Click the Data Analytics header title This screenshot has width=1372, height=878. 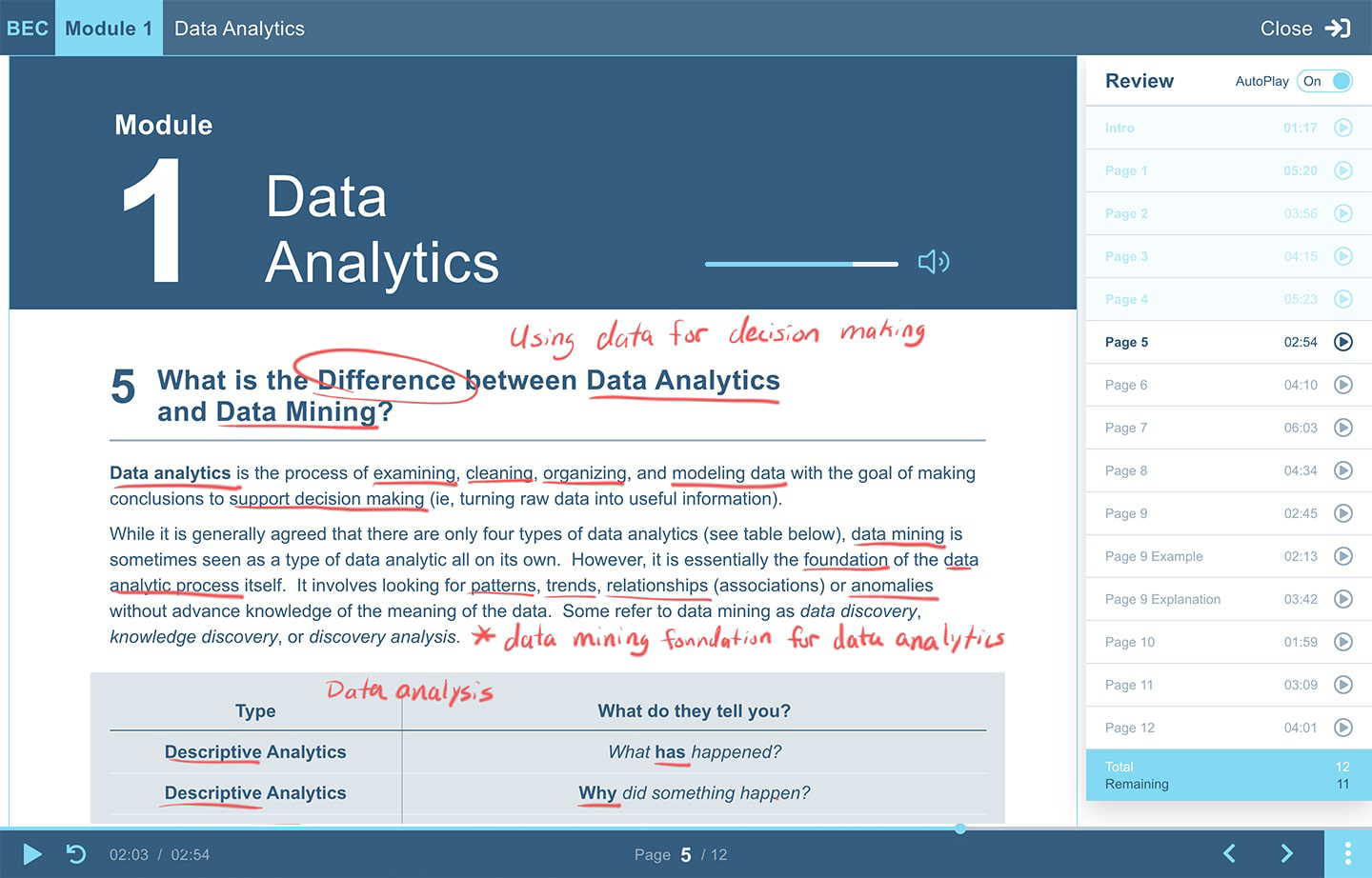click(239, 29)
